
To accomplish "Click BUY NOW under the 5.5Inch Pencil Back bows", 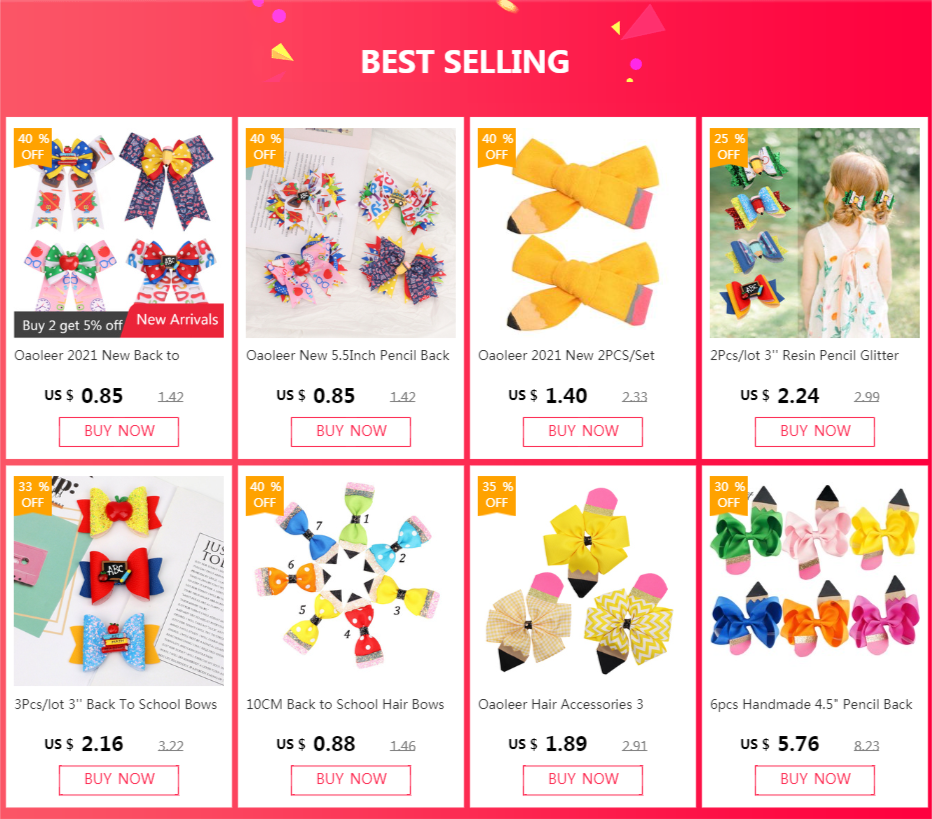I will (351, 431).
